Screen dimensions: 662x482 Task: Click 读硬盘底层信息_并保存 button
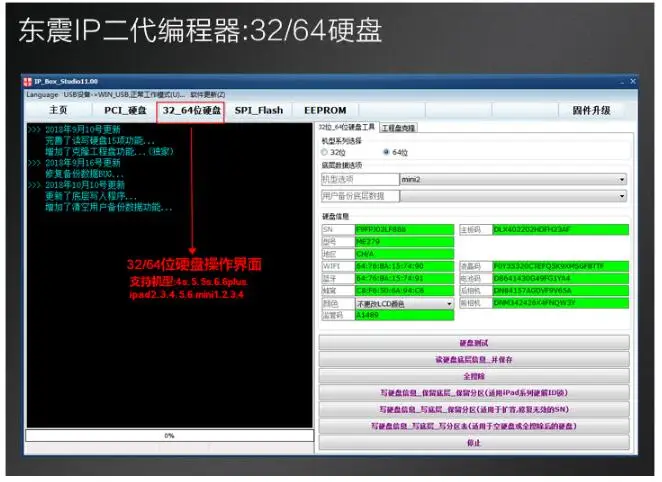[474, 360]
